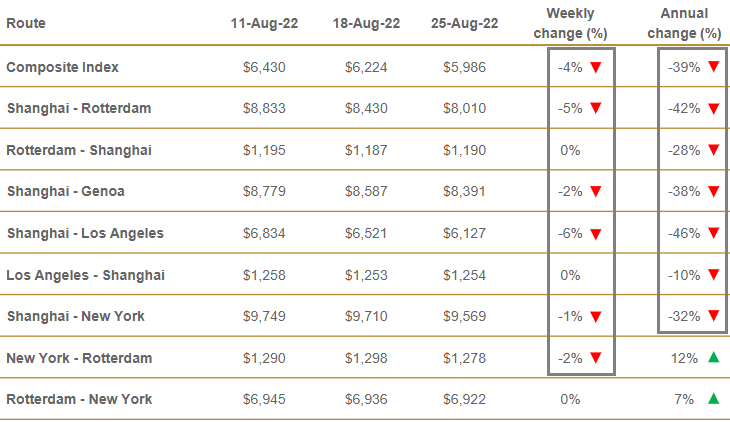Image resolution: width=730 pixels, height=422 pixels.
Task: Select the Composite Index row label
Action: point(62,67)
